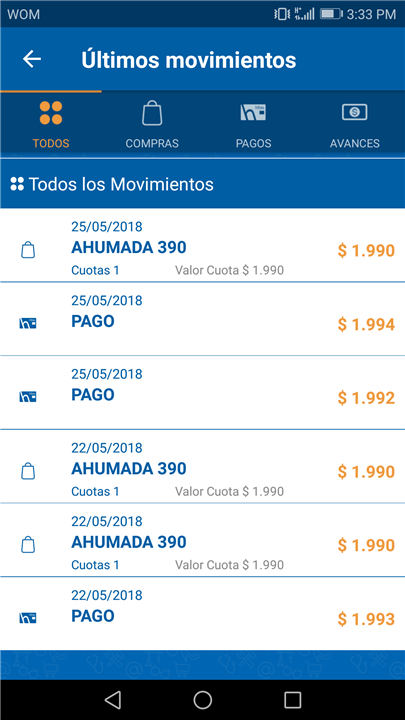Open first AHUMADA 390 purchase dated 25/05/2018

[x=202, y=246]
